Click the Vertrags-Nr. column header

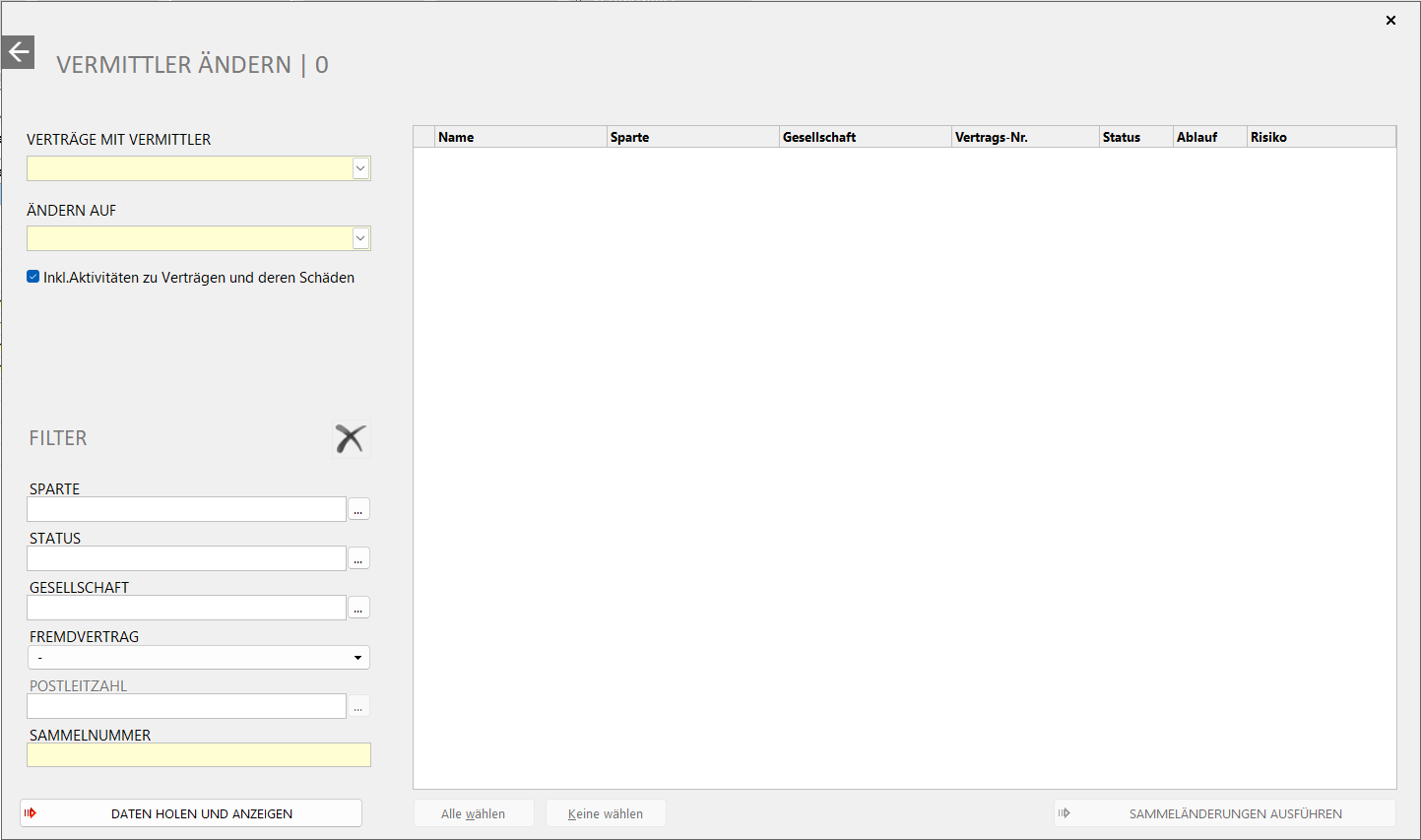[x=1024, y=137]
